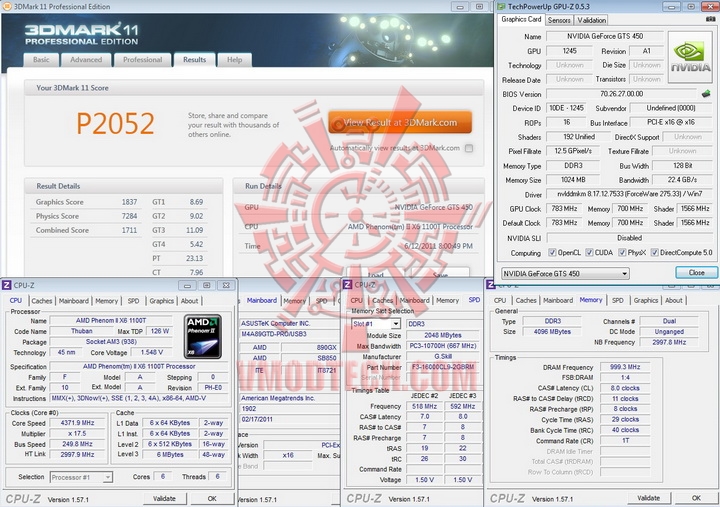Click the Save button in 3DMark Run Details

click(440, 274)
